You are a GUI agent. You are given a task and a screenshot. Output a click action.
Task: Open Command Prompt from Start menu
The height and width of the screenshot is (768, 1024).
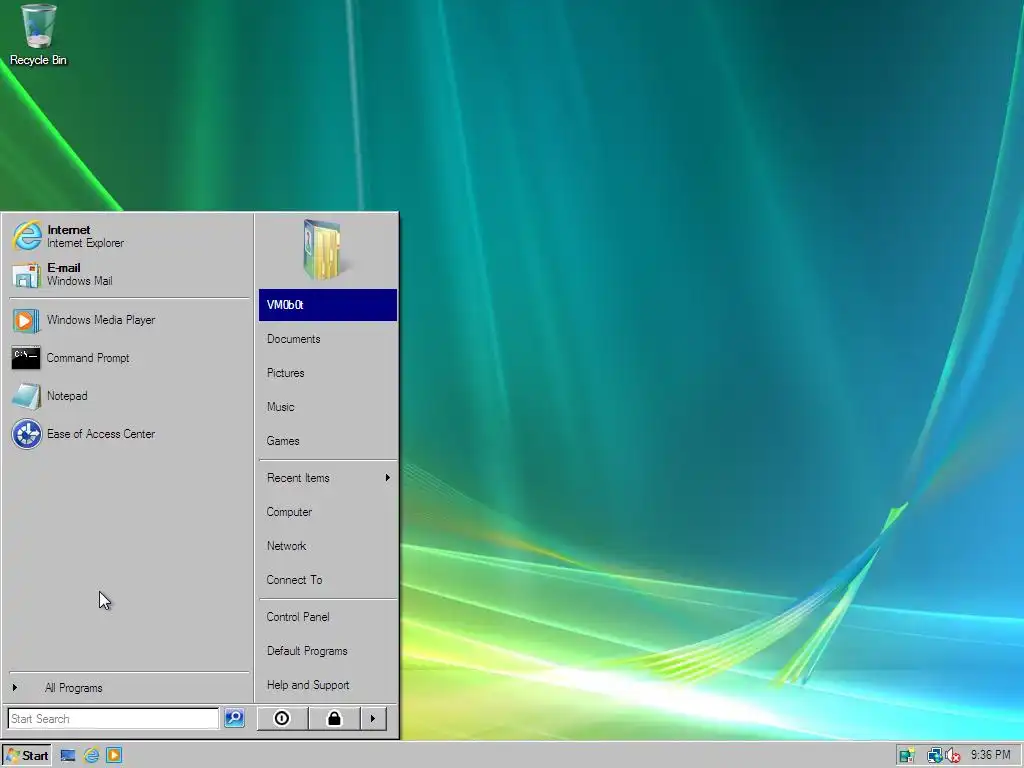[129, 358]
